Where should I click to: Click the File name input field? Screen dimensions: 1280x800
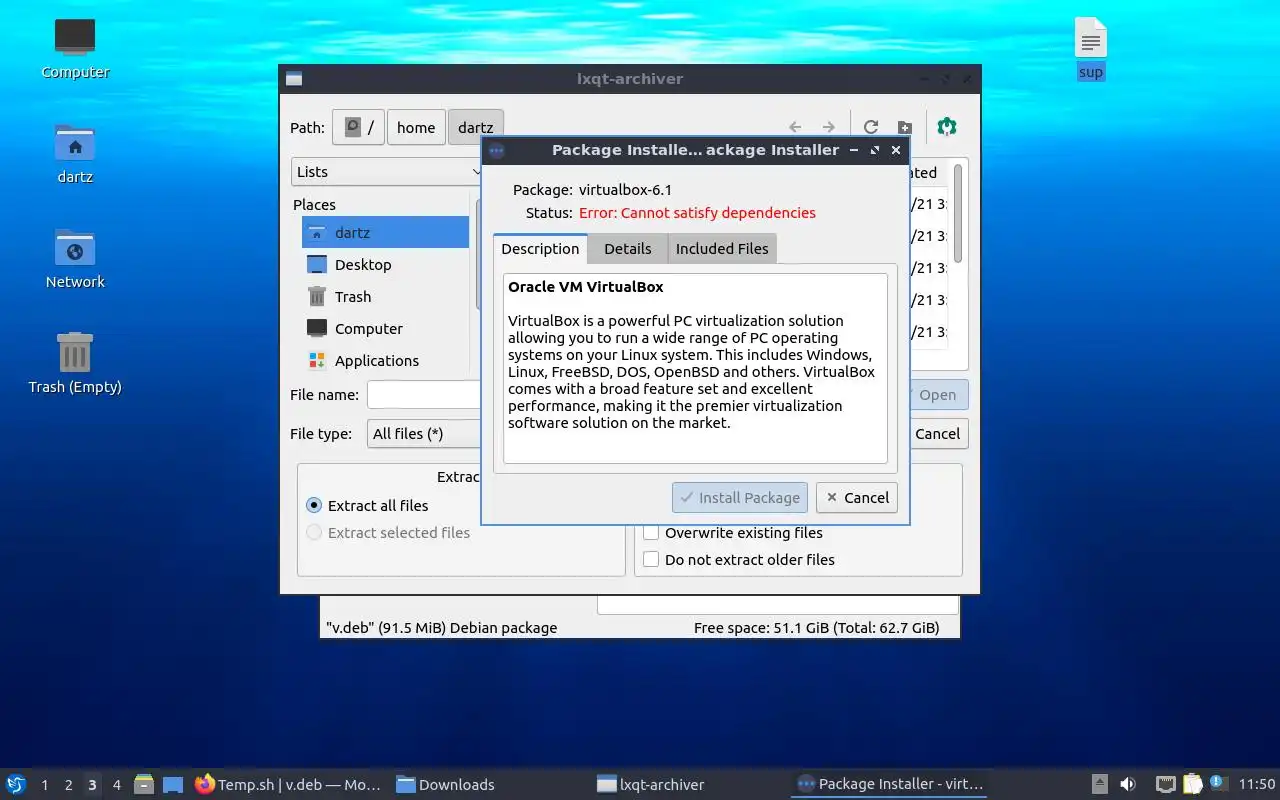424,395
